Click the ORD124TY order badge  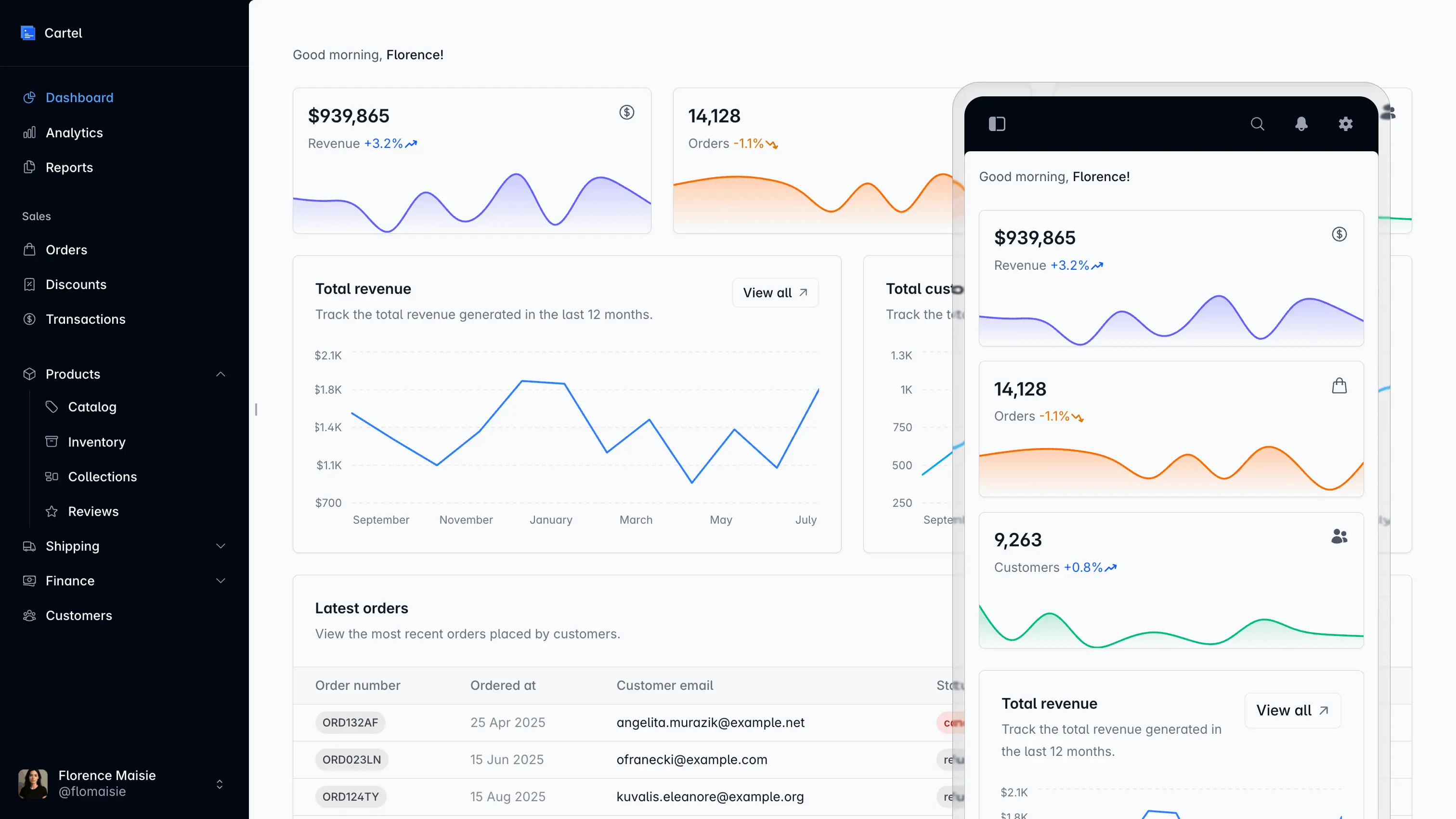pyautogui.click(x=351, y=796)
